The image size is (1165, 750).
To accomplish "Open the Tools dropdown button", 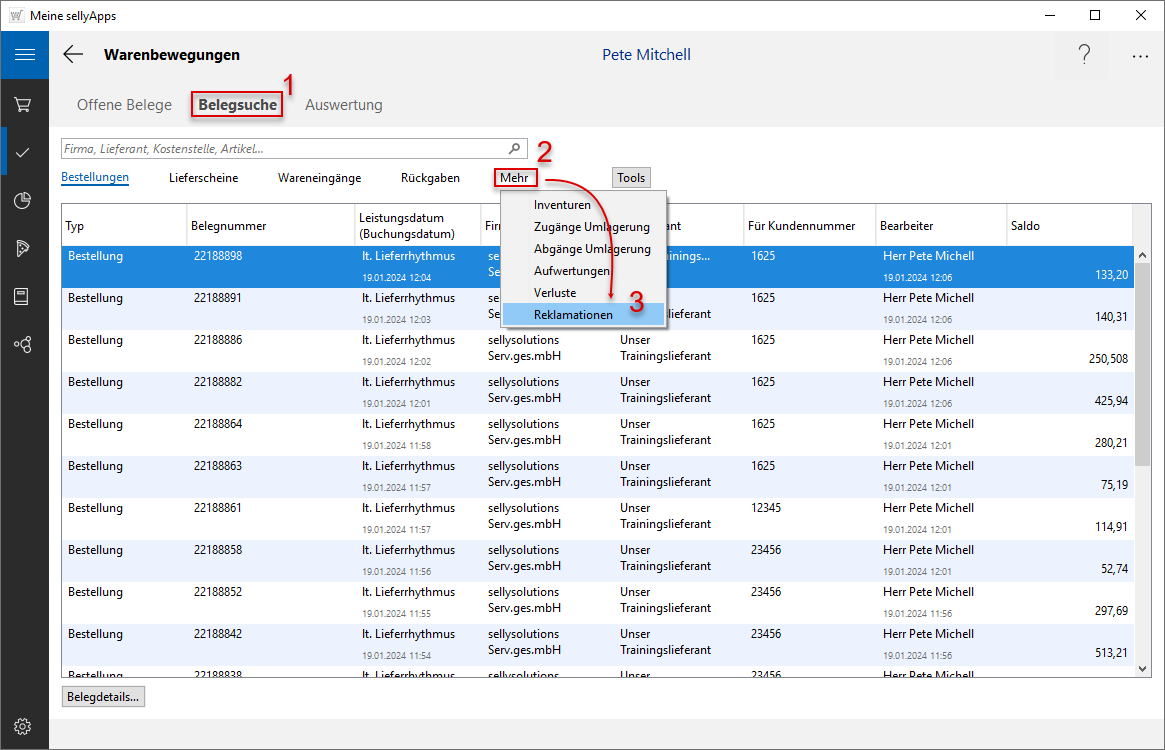I will point(631,178).
